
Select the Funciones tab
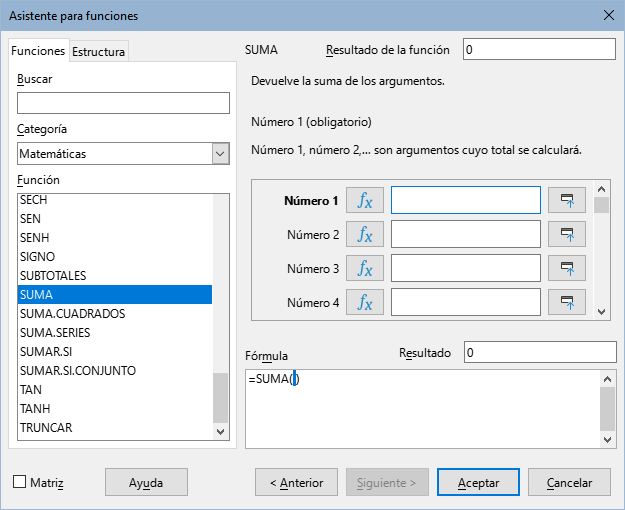pyautogui.click(x=38, y=51)
